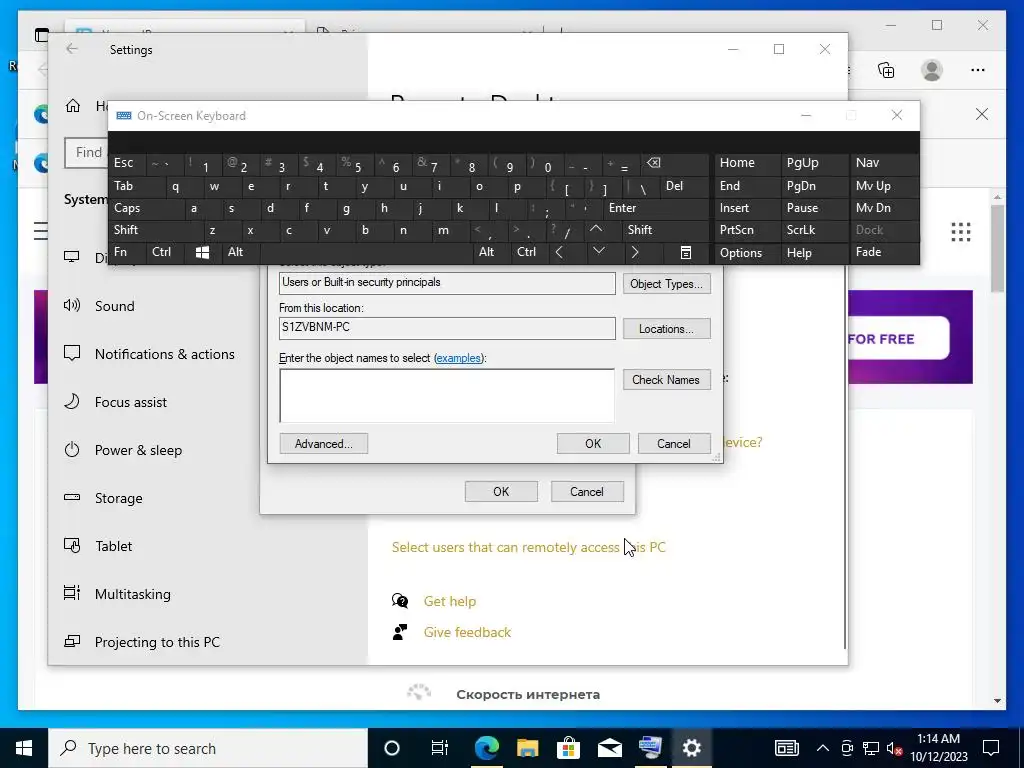Open the apps grid icon on webpage
This screenshot has width=1024, height=768.
[x=961, y=232]
